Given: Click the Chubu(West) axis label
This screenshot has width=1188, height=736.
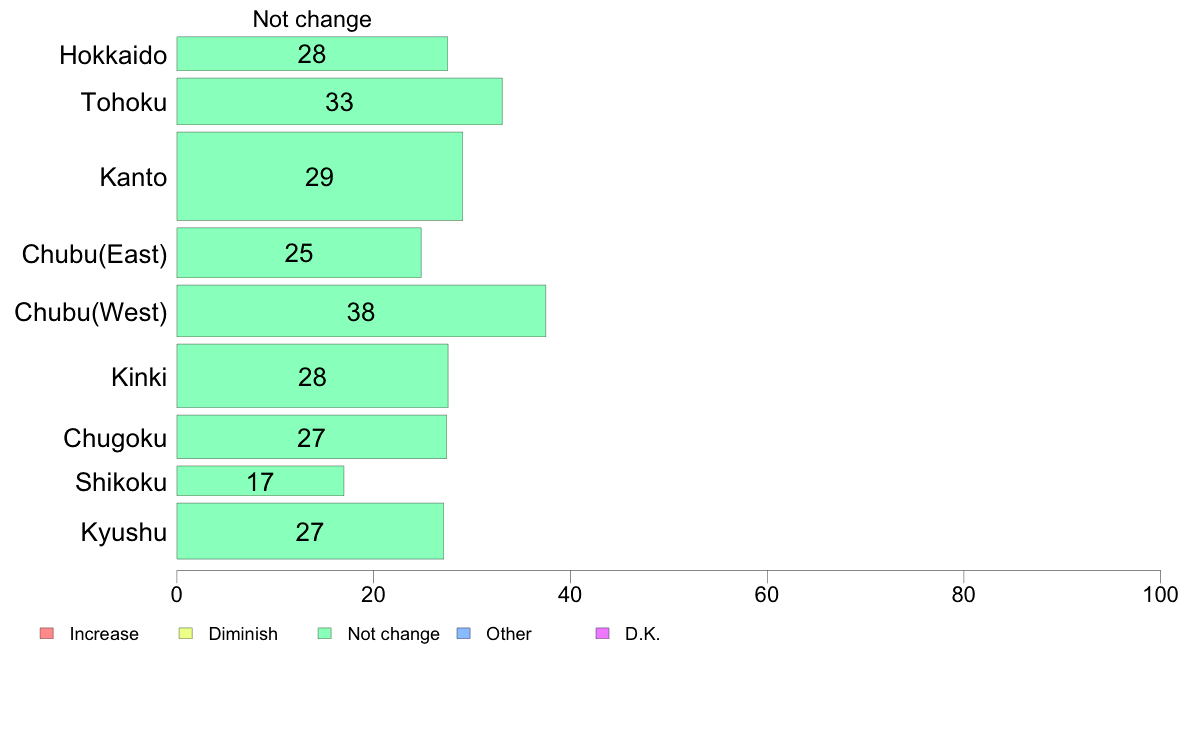Looking at the screenshot, I should [91, 312].
